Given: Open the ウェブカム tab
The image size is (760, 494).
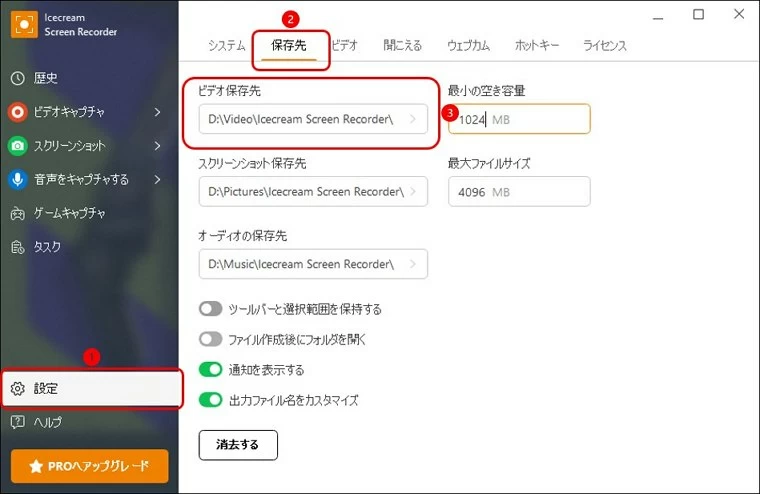Looking at the screenshot, I should pos(468,46).
